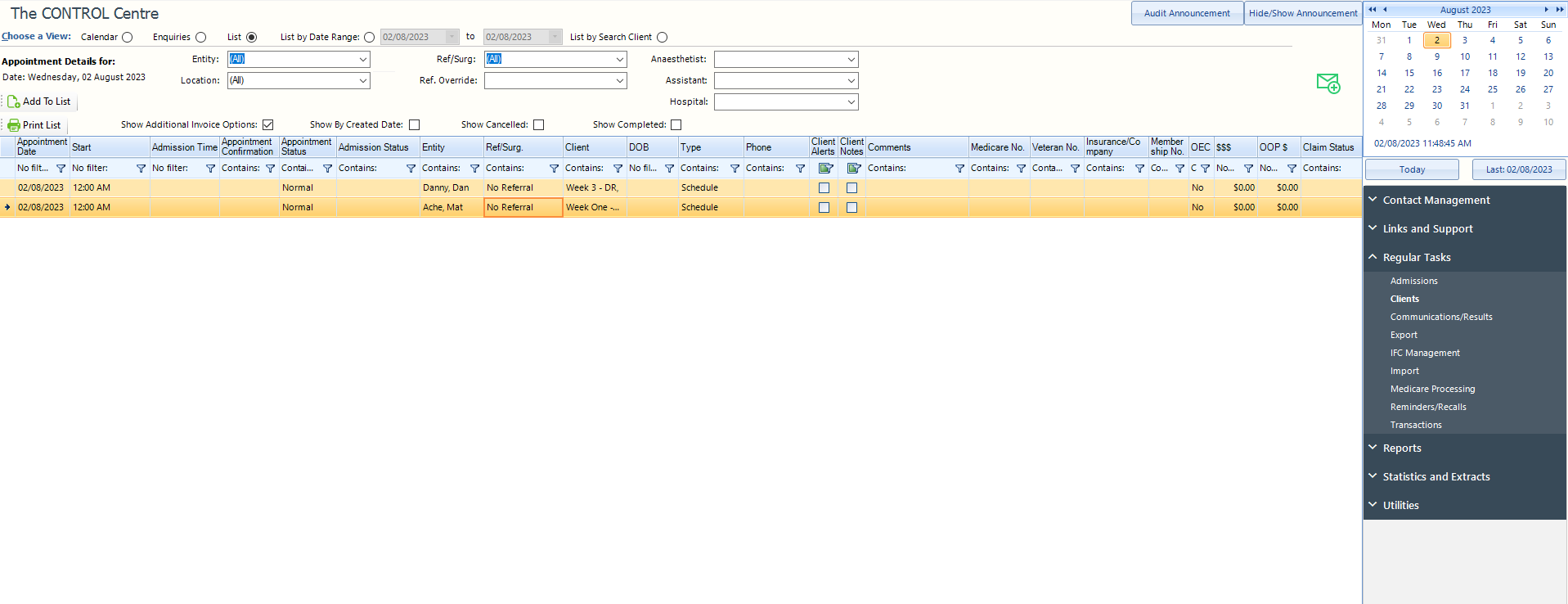Open filter icon for Appointment Confirmation column
The height and width of the screenshot is (604, 1568).
(270, 169)
